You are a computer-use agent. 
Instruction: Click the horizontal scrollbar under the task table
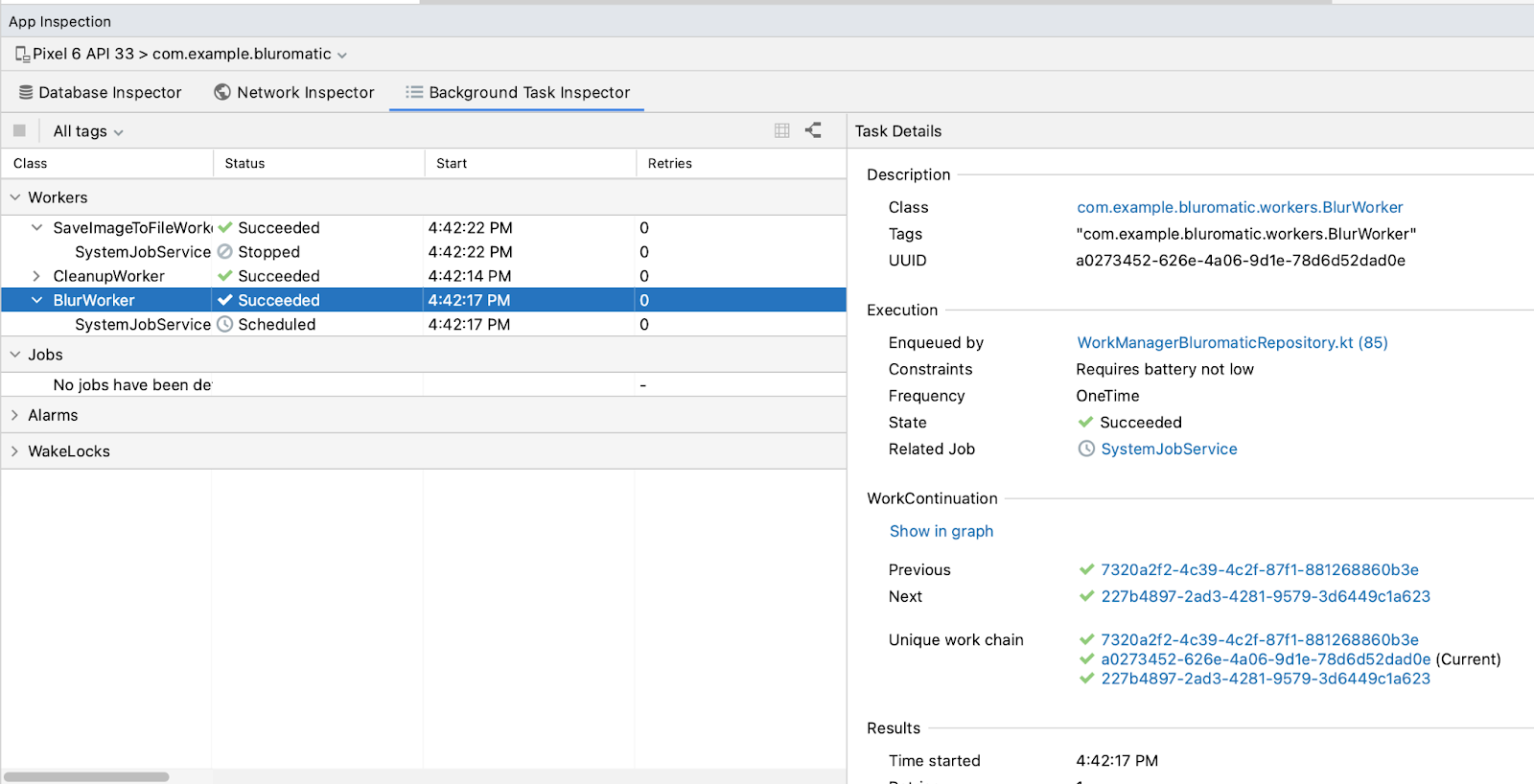coord(86,776)
